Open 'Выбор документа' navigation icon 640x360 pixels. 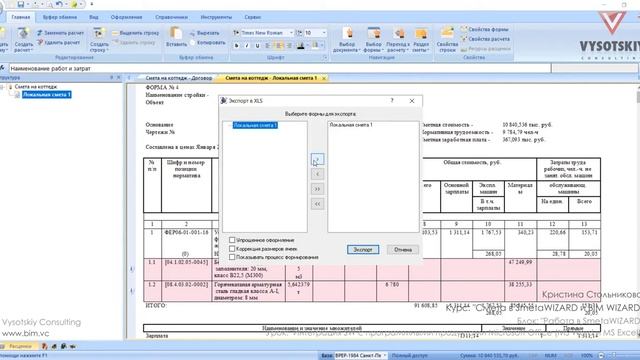pos(347,40)
